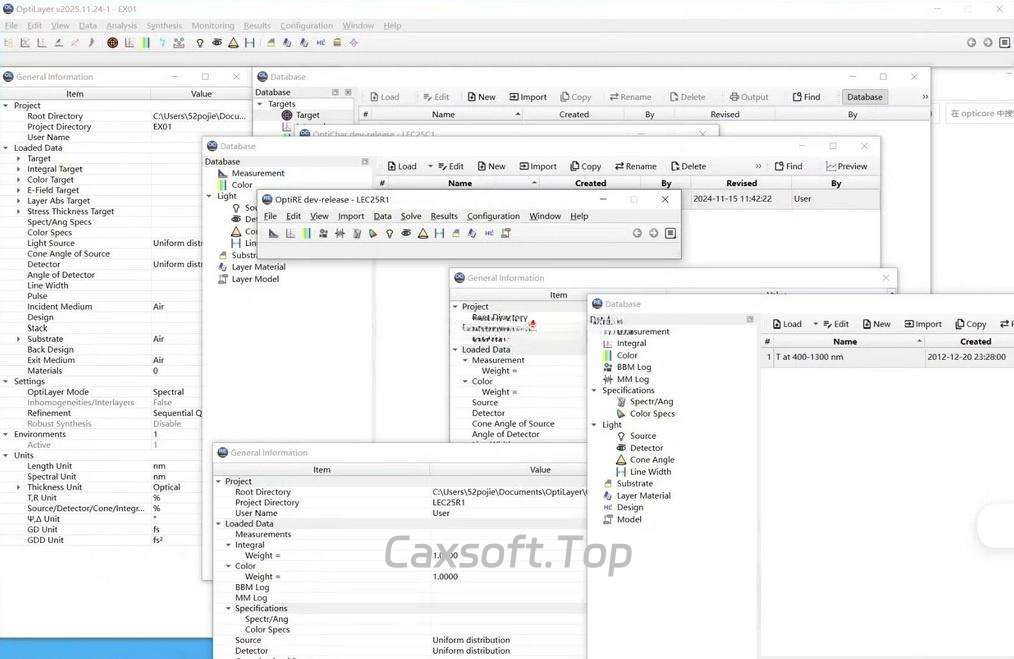Select BBM Log in the Database tree
Viewport: 1014px width, 659px height.
pos(633,367)
